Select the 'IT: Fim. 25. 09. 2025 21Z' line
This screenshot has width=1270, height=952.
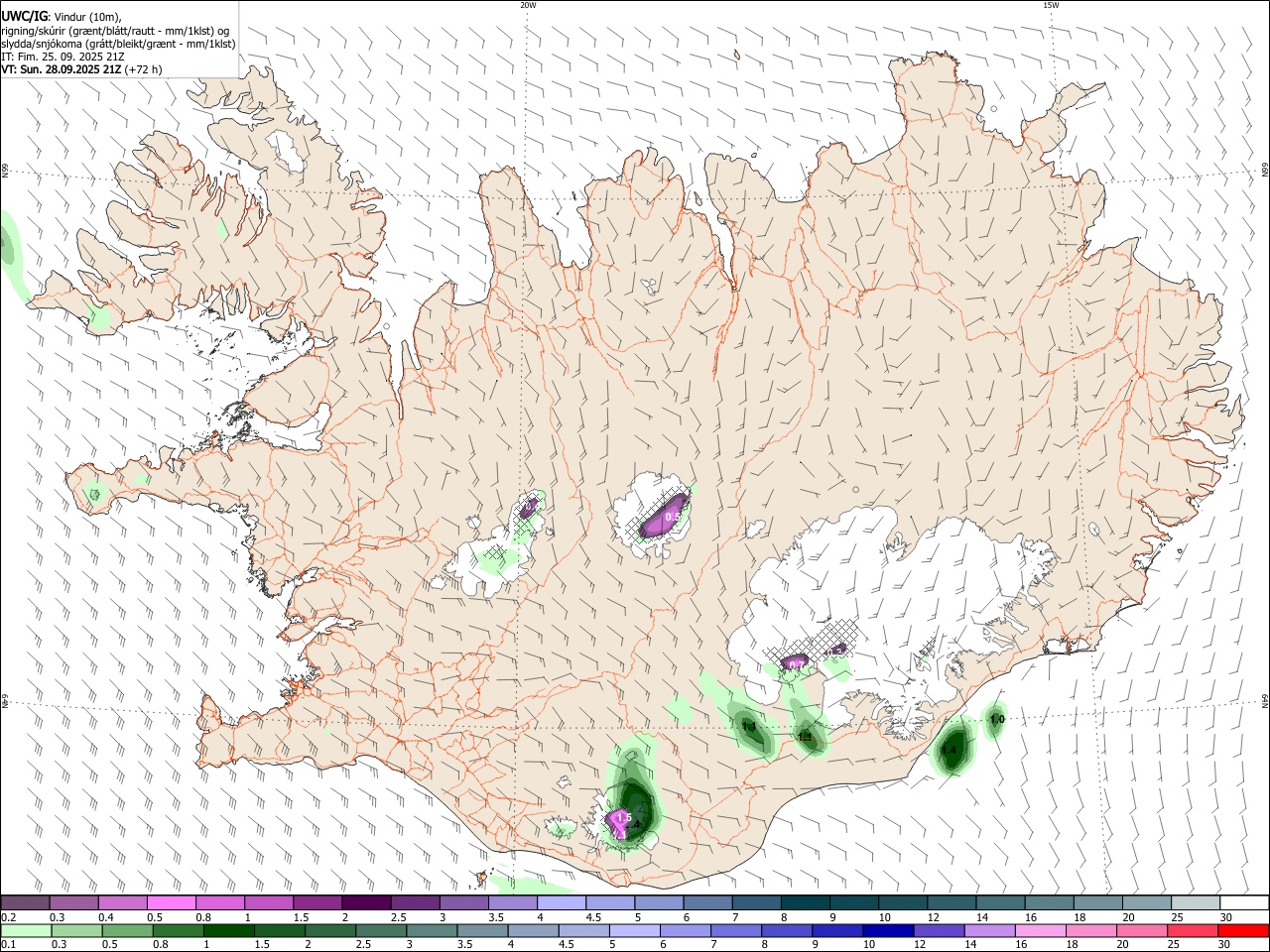(x=63, y=57)
